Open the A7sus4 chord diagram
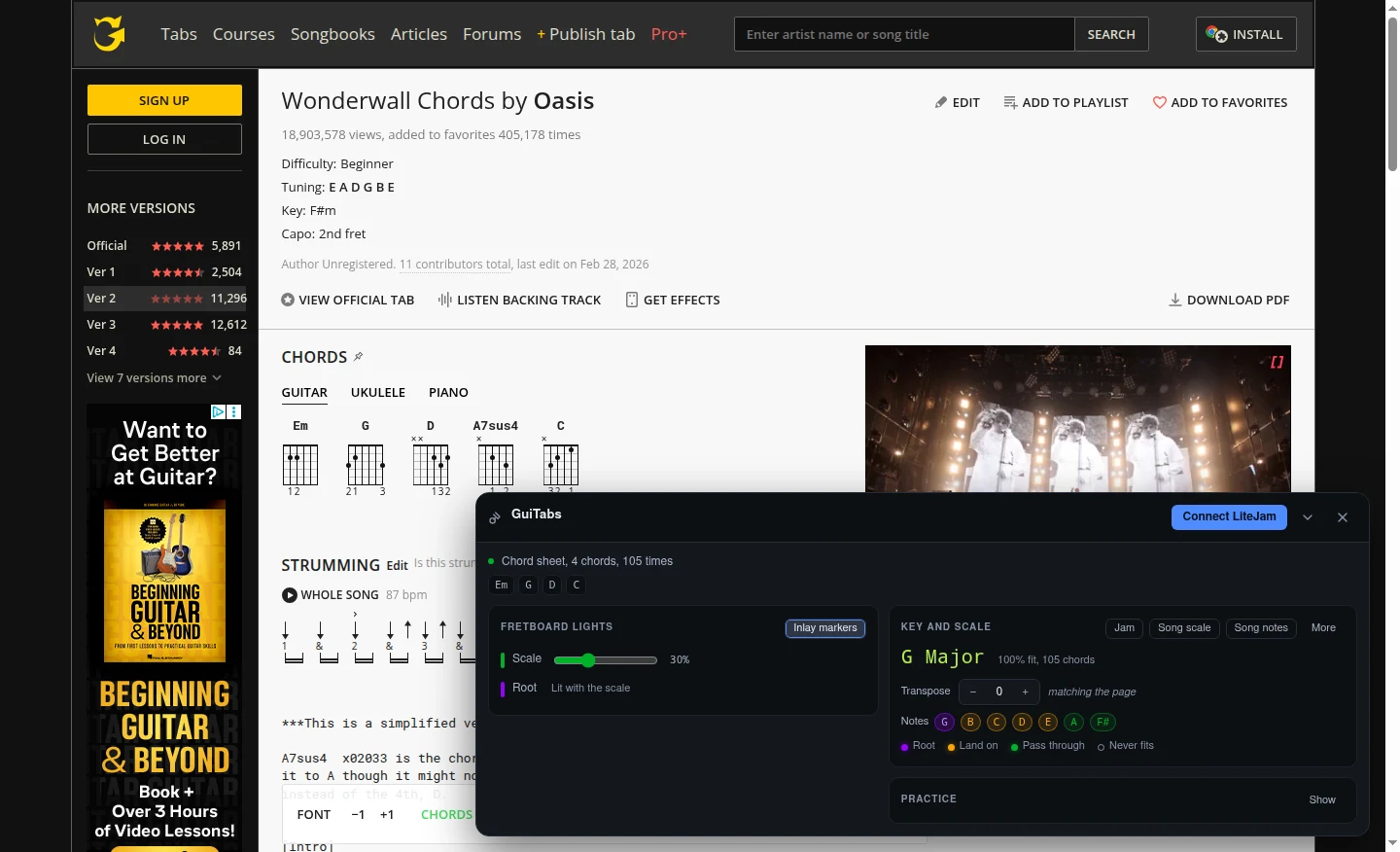The width and height of the screenshot is (1400, 852). (x=496, y=459)
